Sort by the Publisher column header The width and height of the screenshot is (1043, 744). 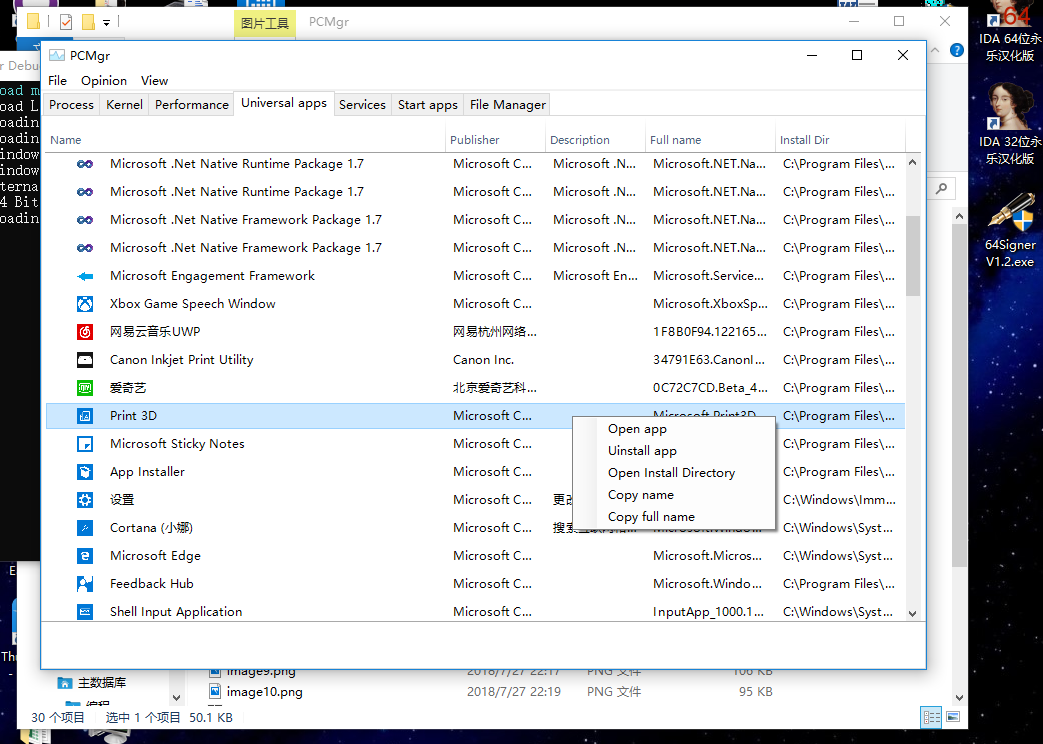tap(496, 140)
